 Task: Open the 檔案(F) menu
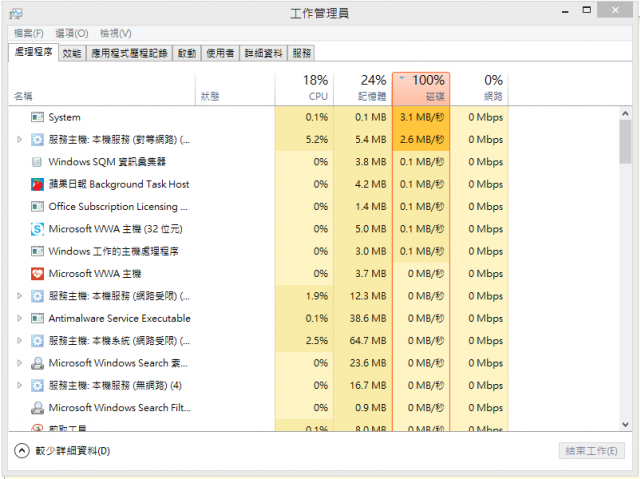[29, 33]
